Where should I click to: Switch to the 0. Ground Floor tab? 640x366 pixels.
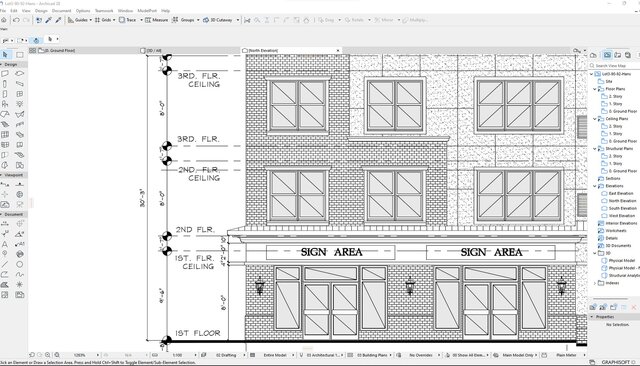click(x=57, y=51)
